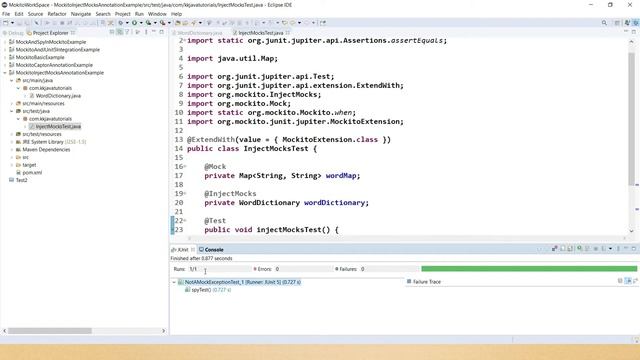The width and height of the screenshot is (640, 360).
Task: Select the MockitoBasicExample project
Action: pyautogui.click(x=40, y=58)
